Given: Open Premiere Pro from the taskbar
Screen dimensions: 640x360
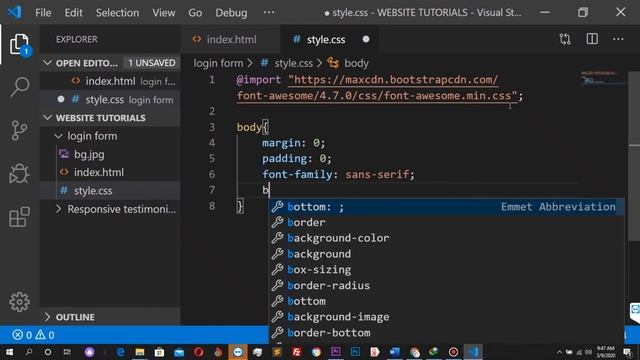Looking at the screenshot, I should [336, 352].
